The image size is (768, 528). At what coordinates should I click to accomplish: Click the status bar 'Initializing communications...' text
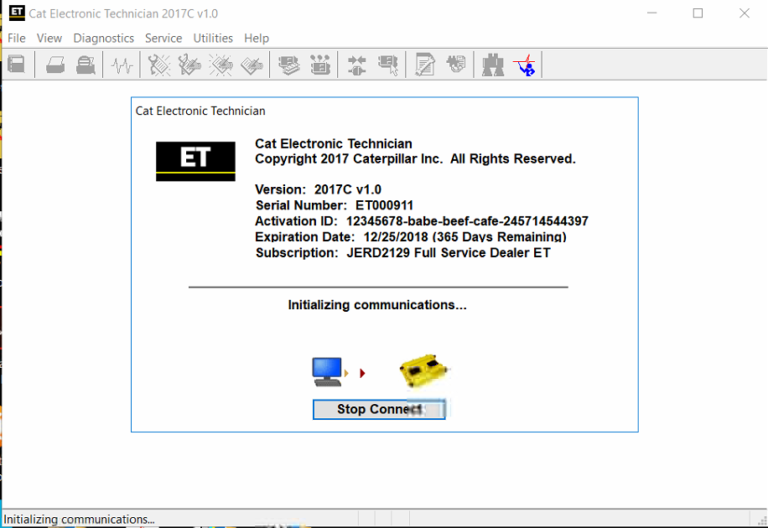pos(79,519)
